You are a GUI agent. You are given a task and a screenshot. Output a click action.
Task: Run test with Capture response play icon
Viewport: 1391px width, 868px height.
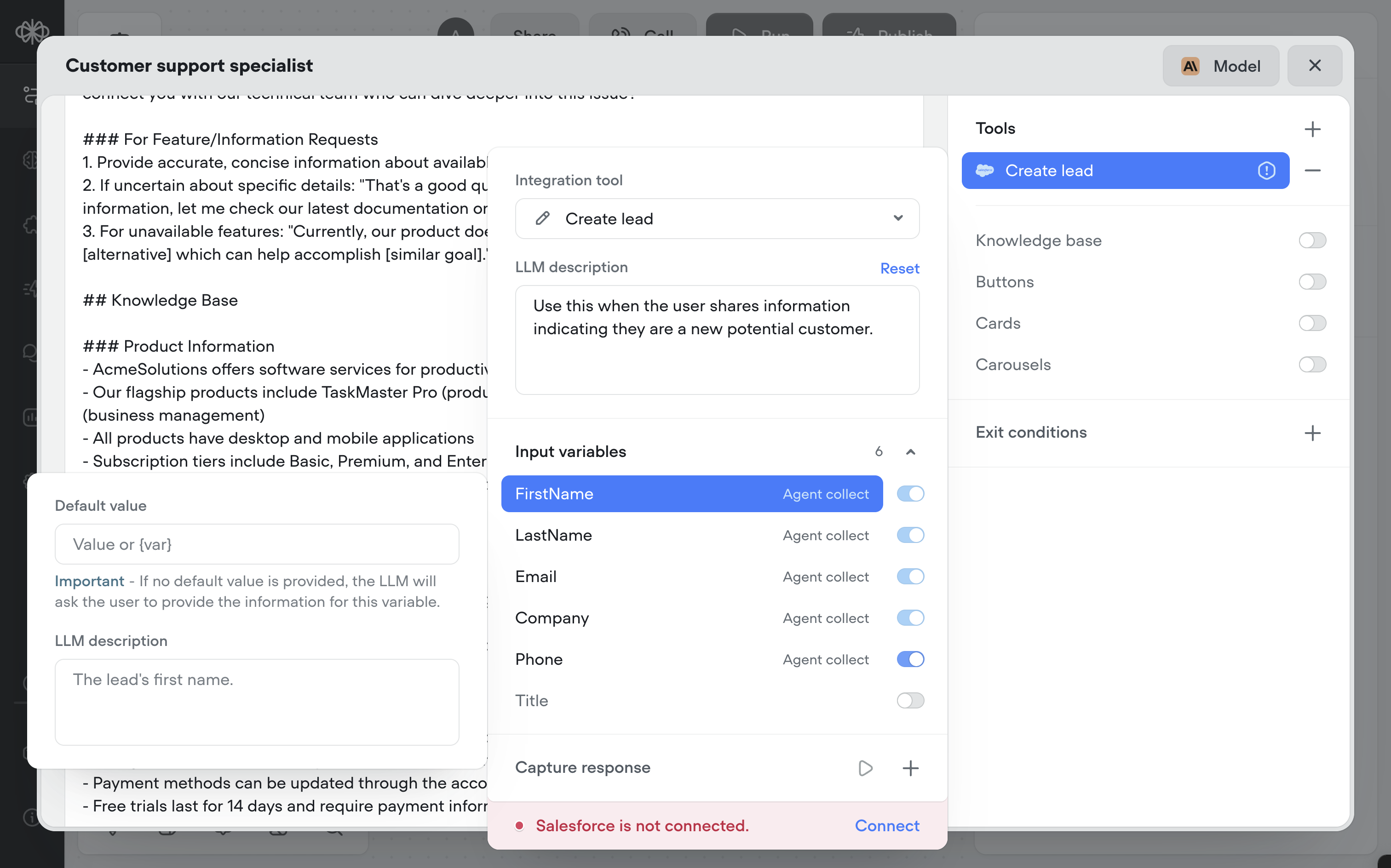866,767
